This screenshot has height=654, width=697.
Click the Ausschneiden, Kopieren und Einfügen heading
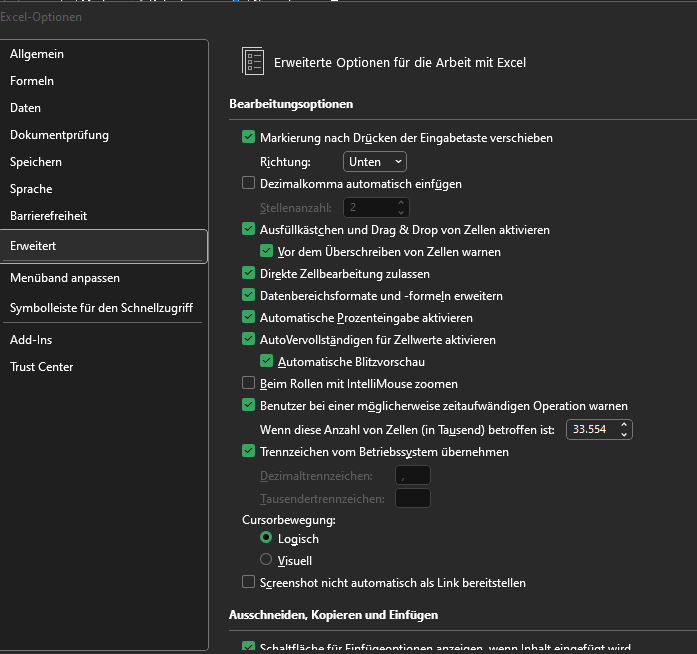[333, 615]
